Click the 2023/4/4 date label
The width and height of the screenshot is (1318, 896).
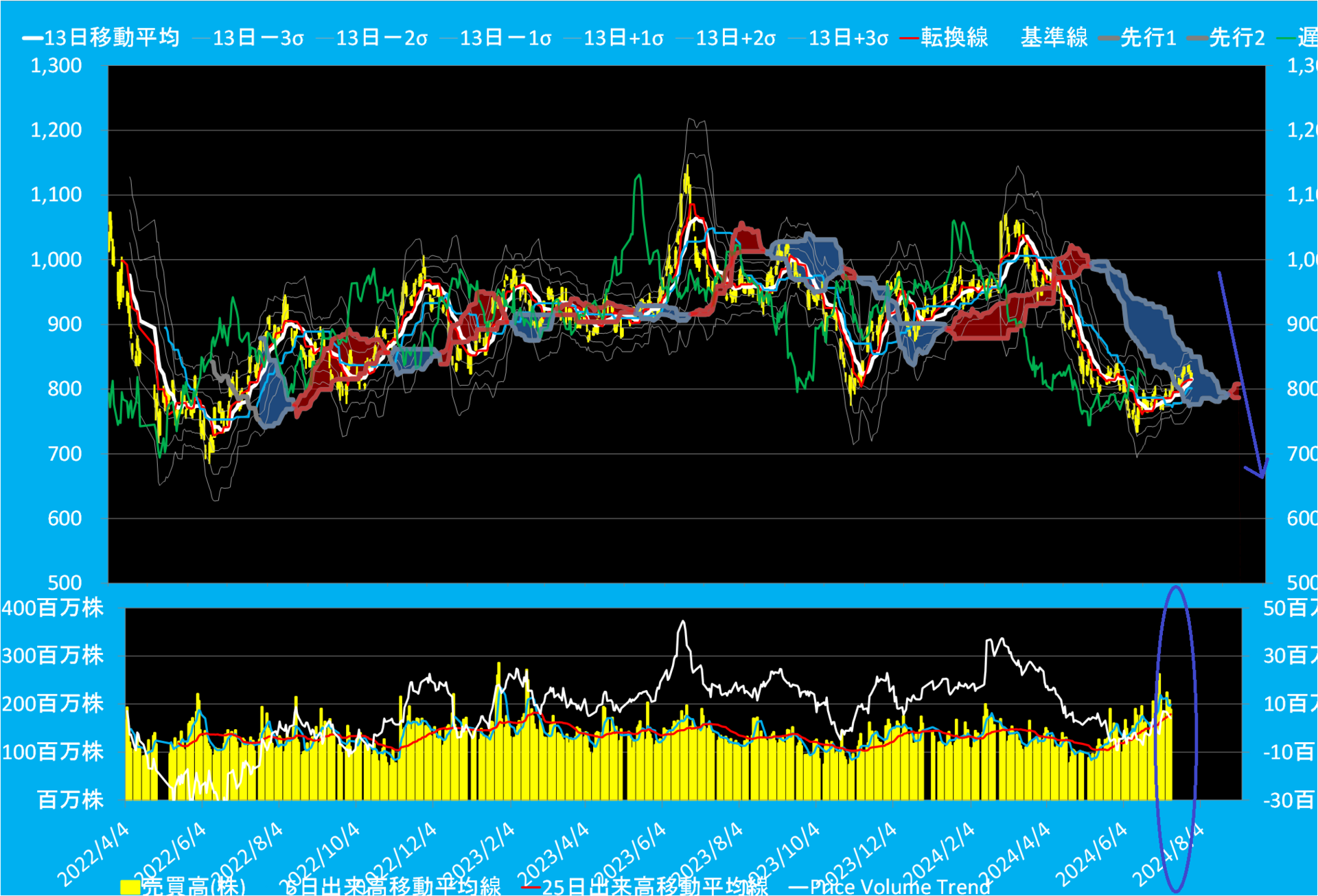coord(553,855)
